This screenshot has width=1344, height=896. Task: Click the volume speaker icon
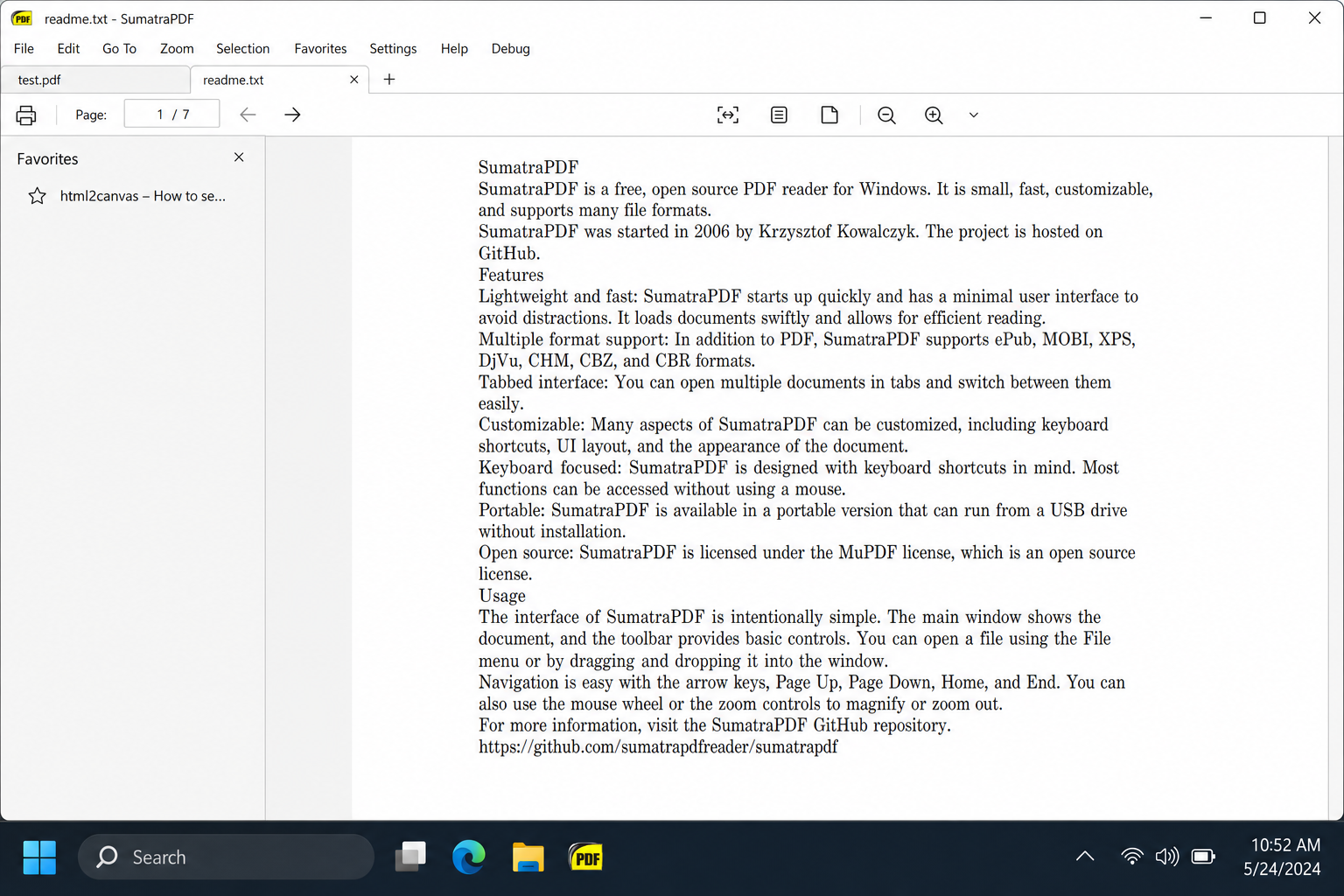[x=1167, y=857]
